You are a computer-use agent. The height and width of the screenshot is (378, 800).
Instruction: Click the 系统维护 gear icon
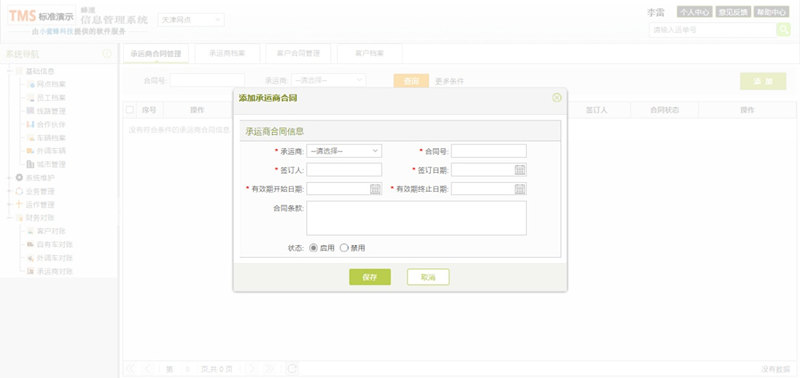pyautogui.click(x=19, y=178)
